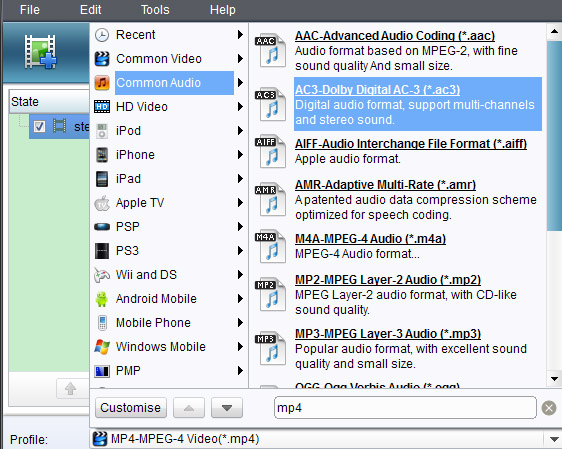The image size is (562, 449).
Task: Open the File menu
Action: (30, 10)
